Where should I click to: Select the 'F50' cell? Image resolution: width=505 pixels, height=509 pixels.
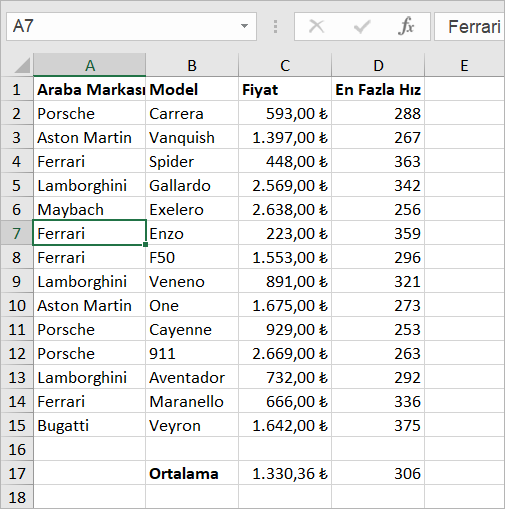pyautogui.click(x=192, y=257)
